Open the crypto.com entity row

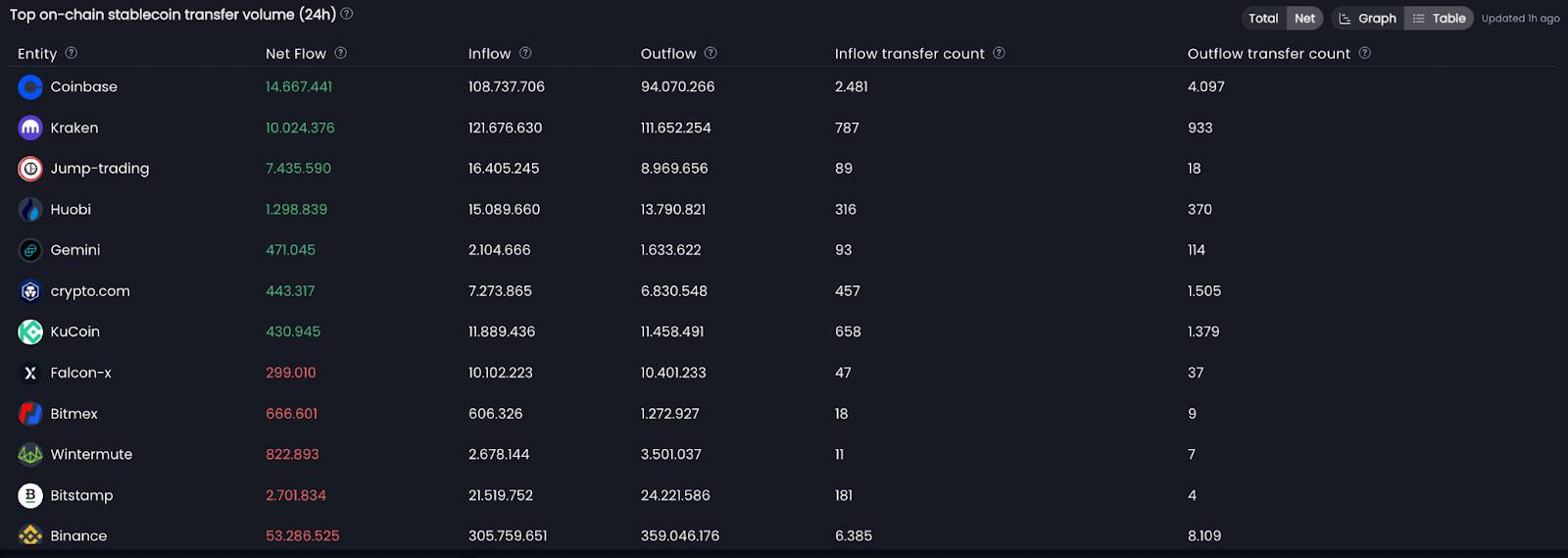pos(784,291)
